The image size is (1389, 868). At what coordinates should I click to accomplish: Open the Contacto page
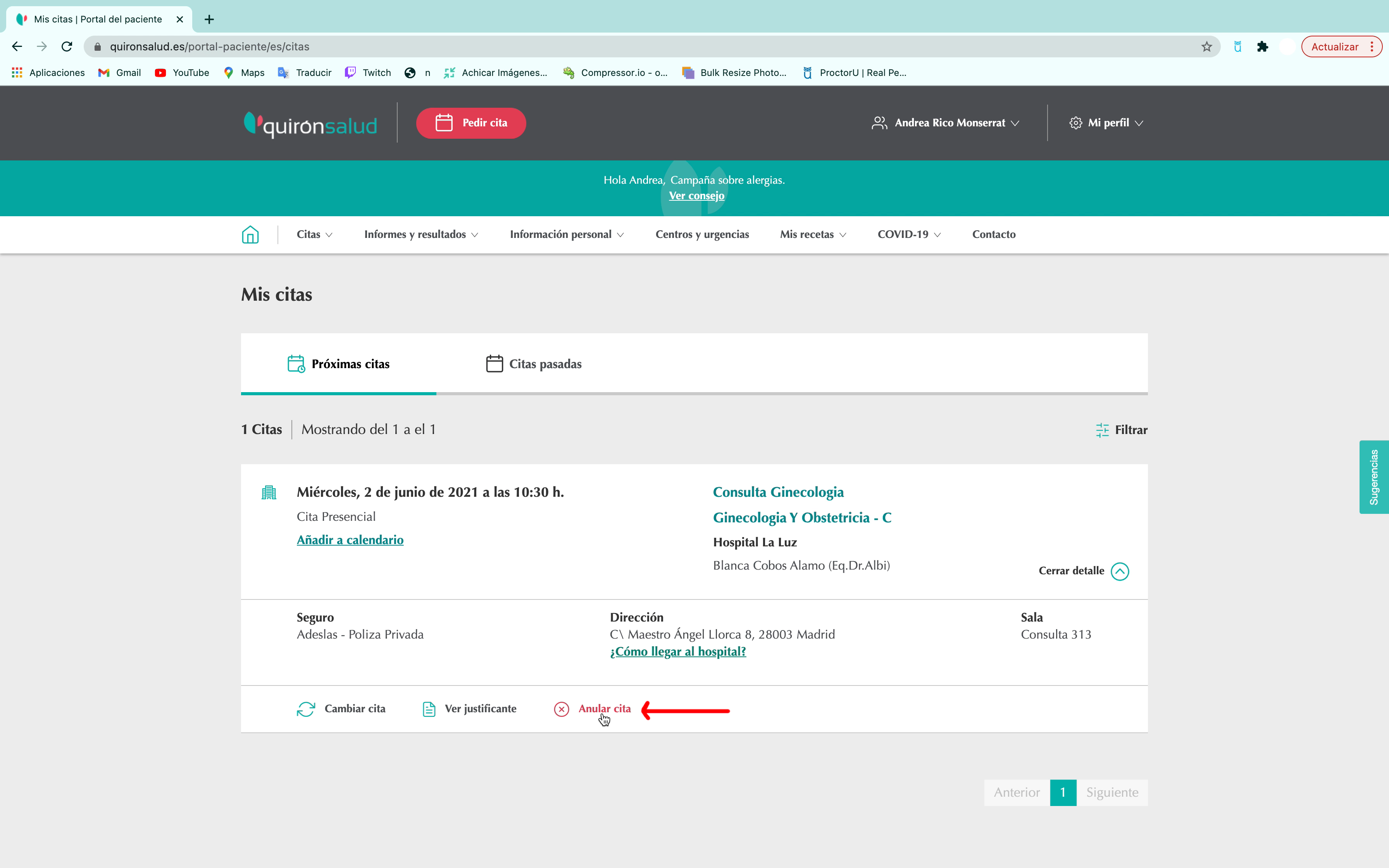tap(994, 234)
